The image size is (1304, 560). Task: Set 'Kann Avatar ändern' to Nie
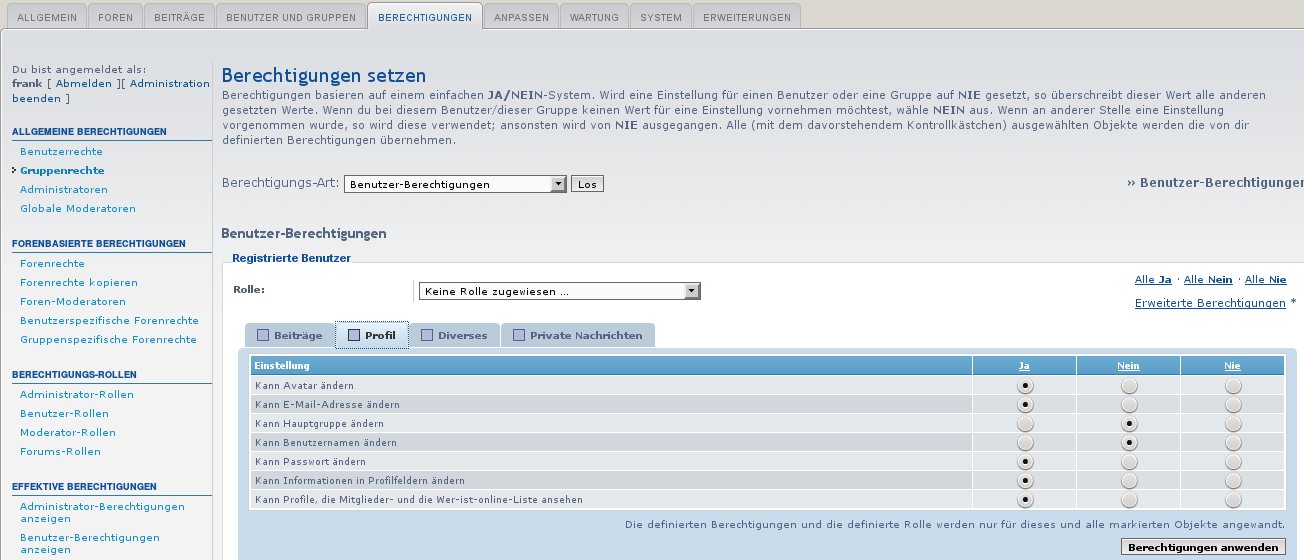coord(1233,385)
